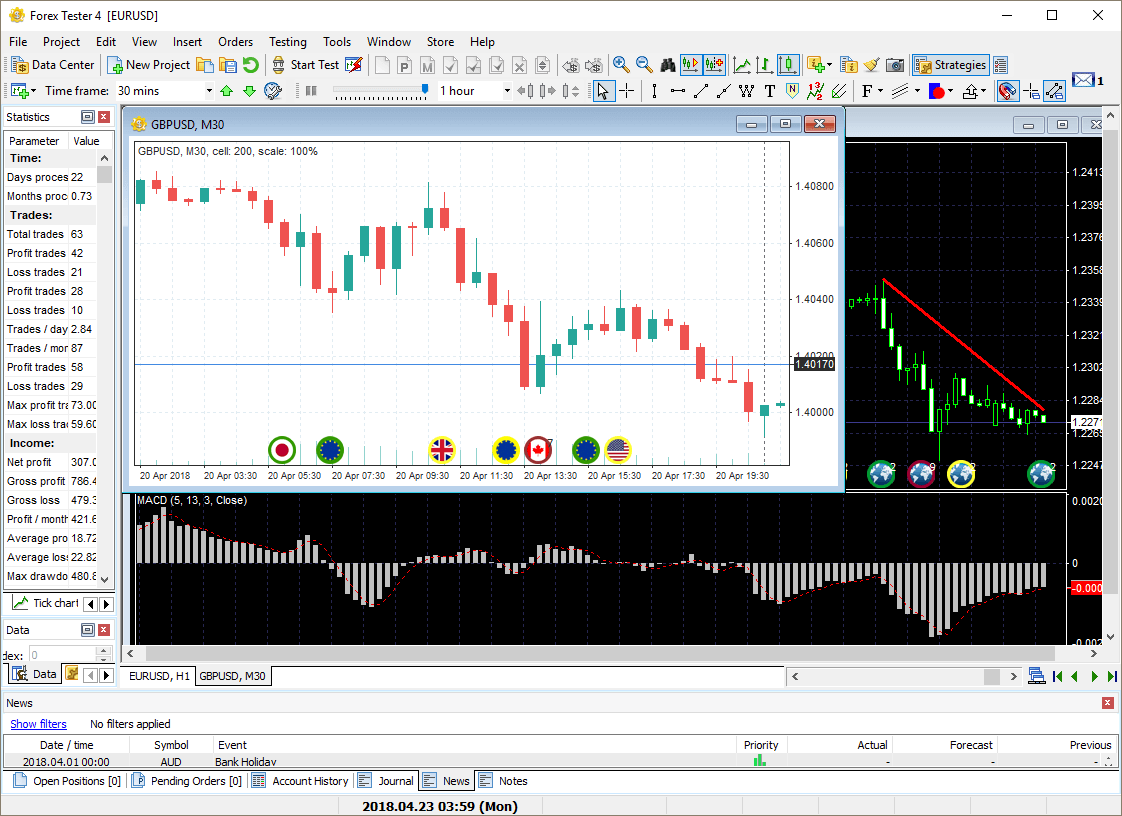Viewport: 1122px width, 816px height.
Task: Open the Pending Orders tab
Action: coord(187,781)
